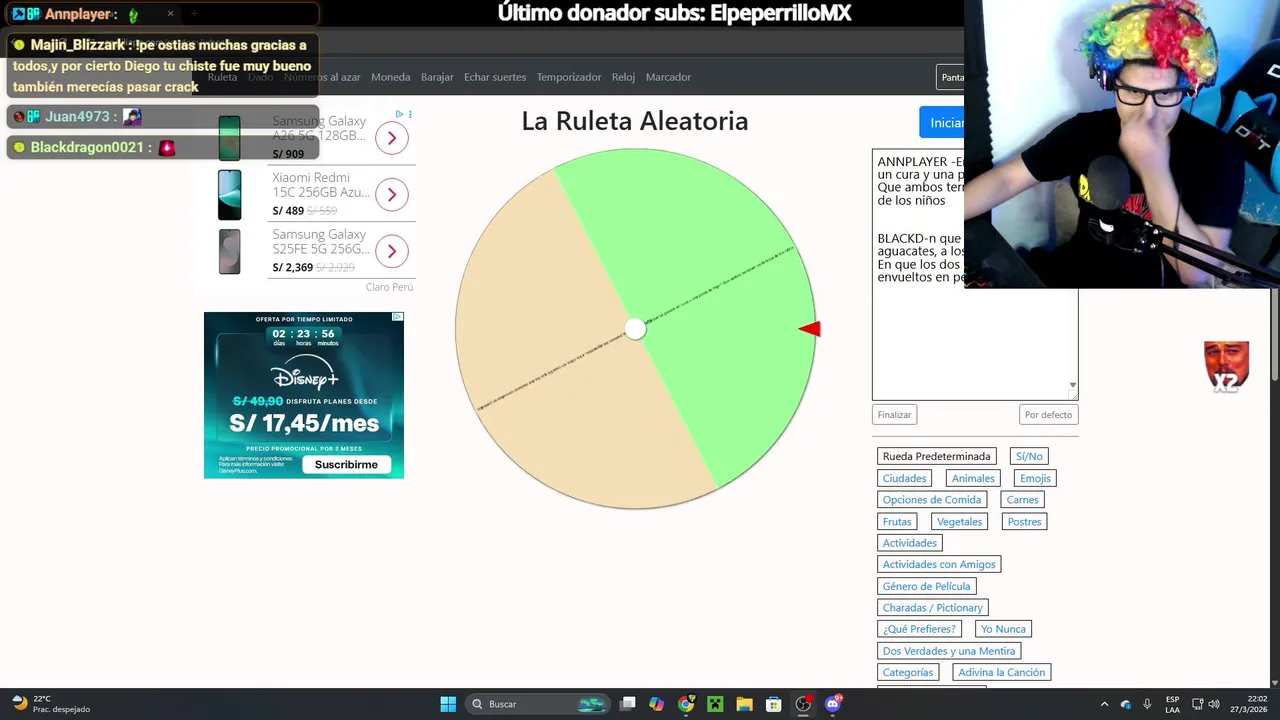Open File Explorer from the taskbar
Image resolution: width=1280 pixels, height=720 pixels.
pos(744,704)
